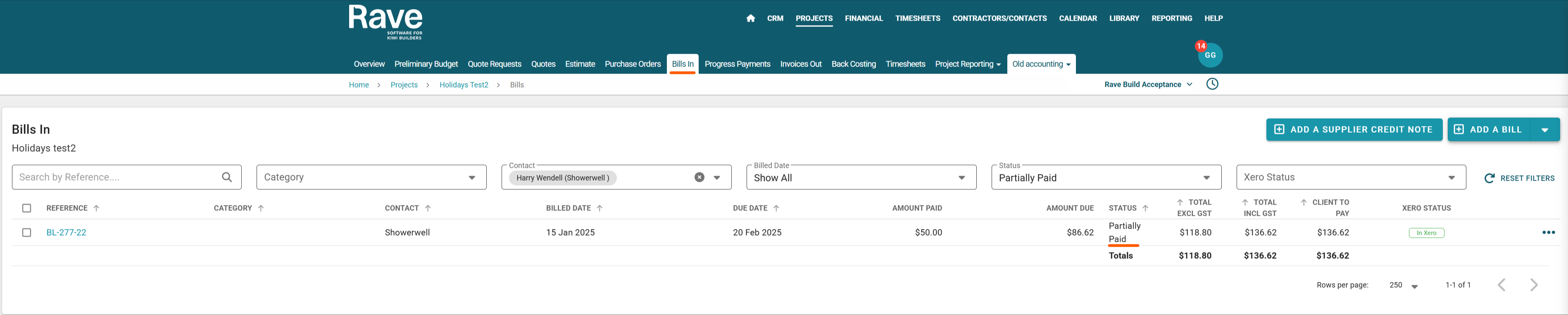Open the BL-277-22 bill link
Screen dimensions: 1568x315
coord(67,232)
